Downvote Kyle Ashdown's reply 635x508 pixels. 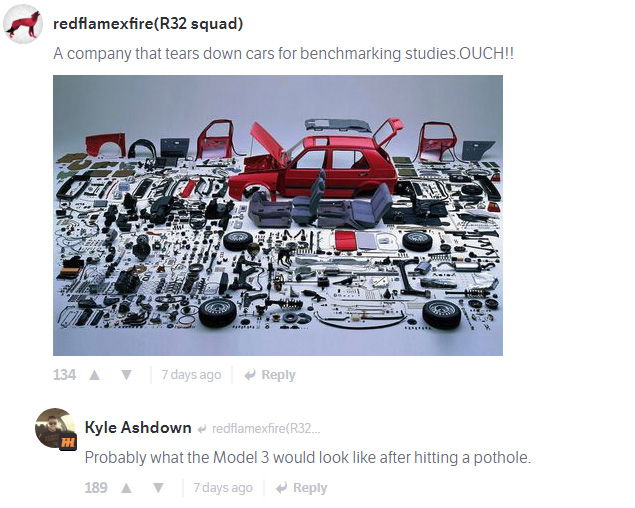coord(158,488)
